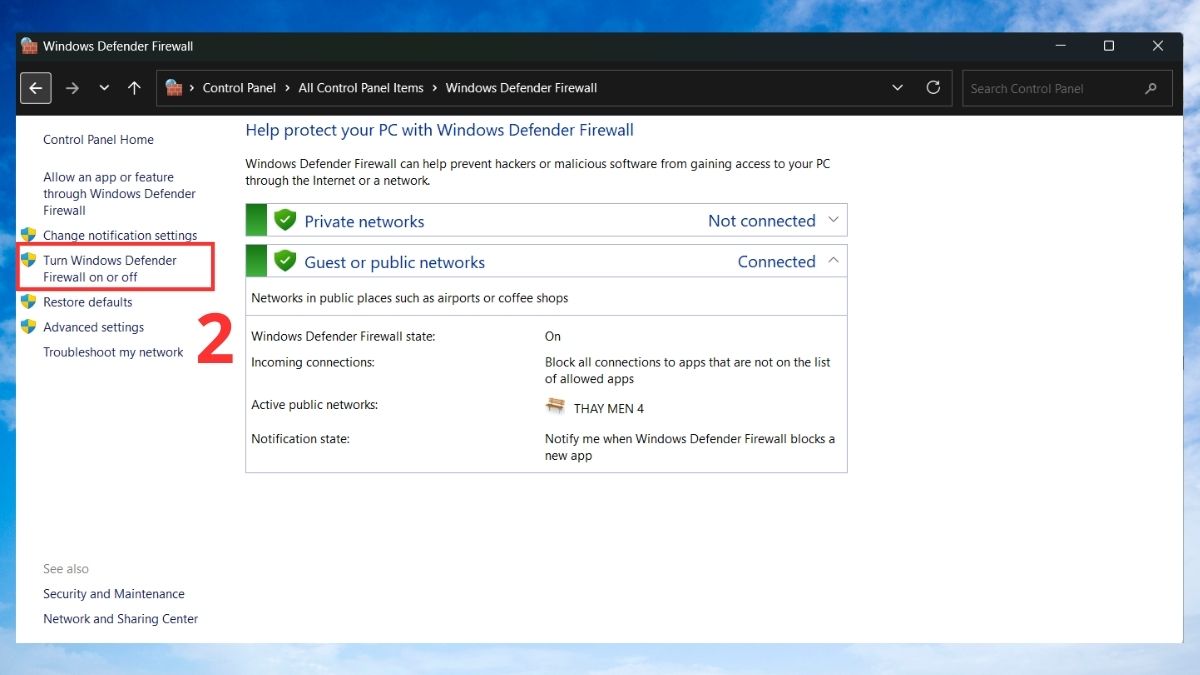Click the Restore defaults link
Screen dimensions: 1200x675
pos(88,302)
